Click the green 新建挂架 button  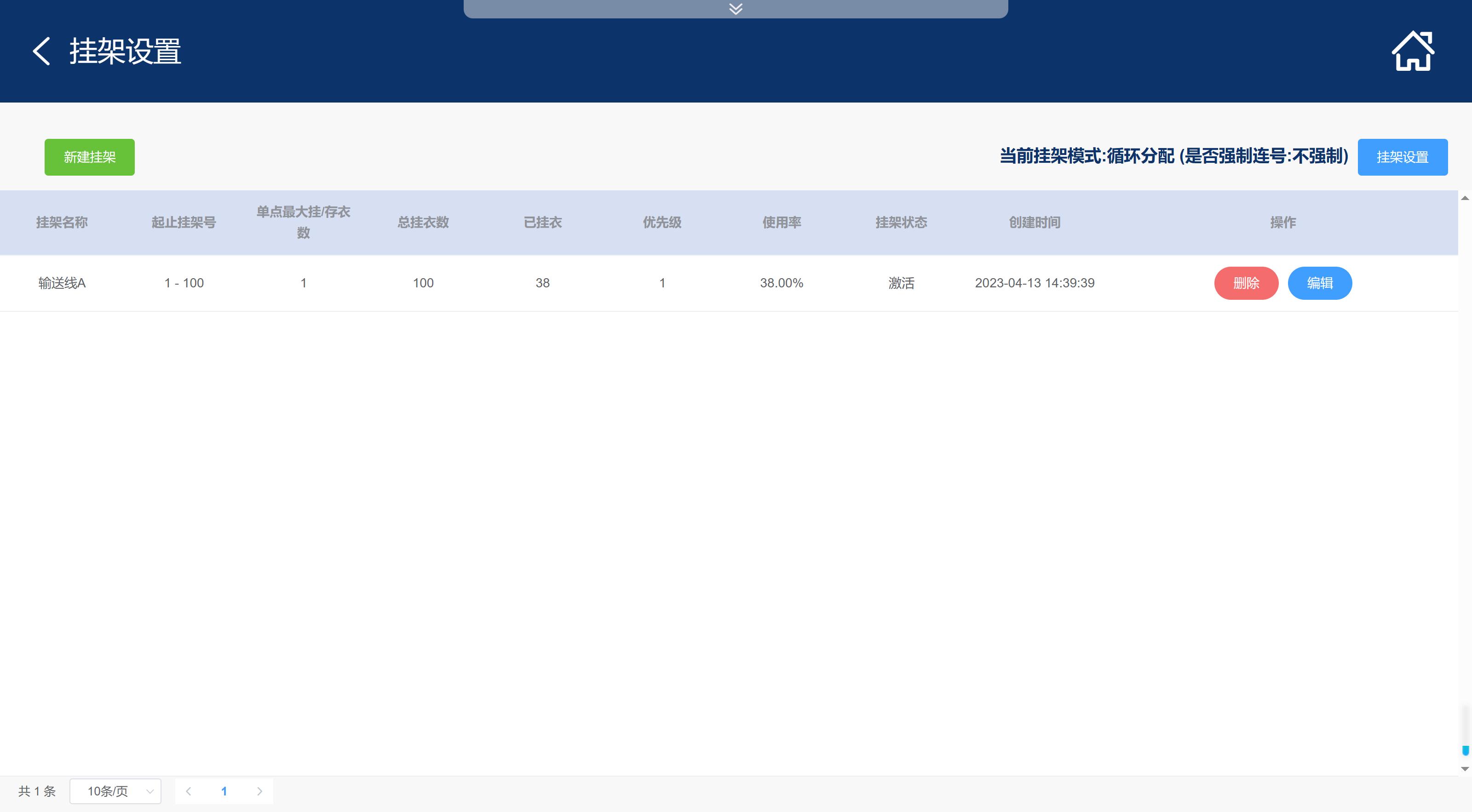pyautogui.click(x=90, y=157)
